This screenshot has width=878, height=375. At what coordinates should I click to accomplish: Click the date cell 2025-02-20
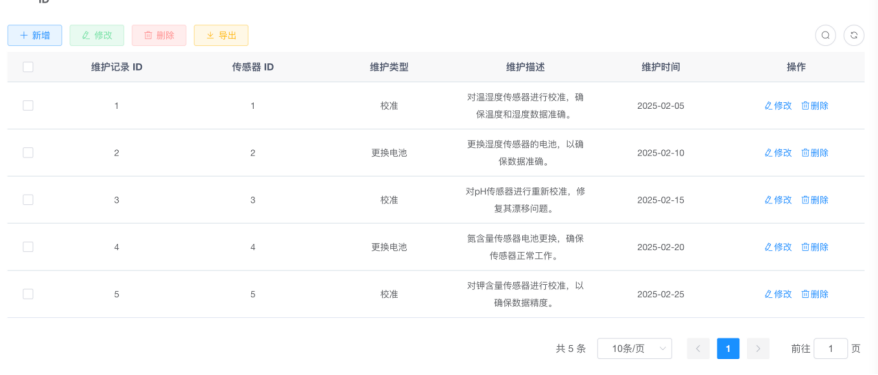pos(661,247)
